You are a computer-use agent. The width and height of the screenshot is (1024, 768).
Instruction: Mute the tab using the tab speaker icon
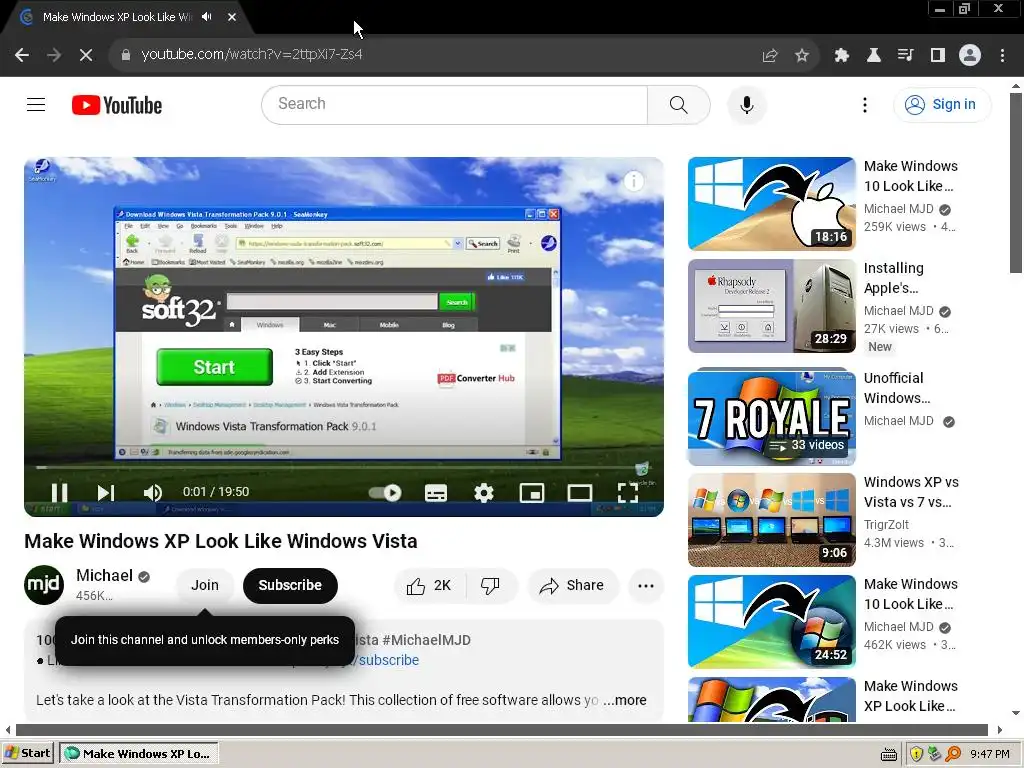pos(207,17)
